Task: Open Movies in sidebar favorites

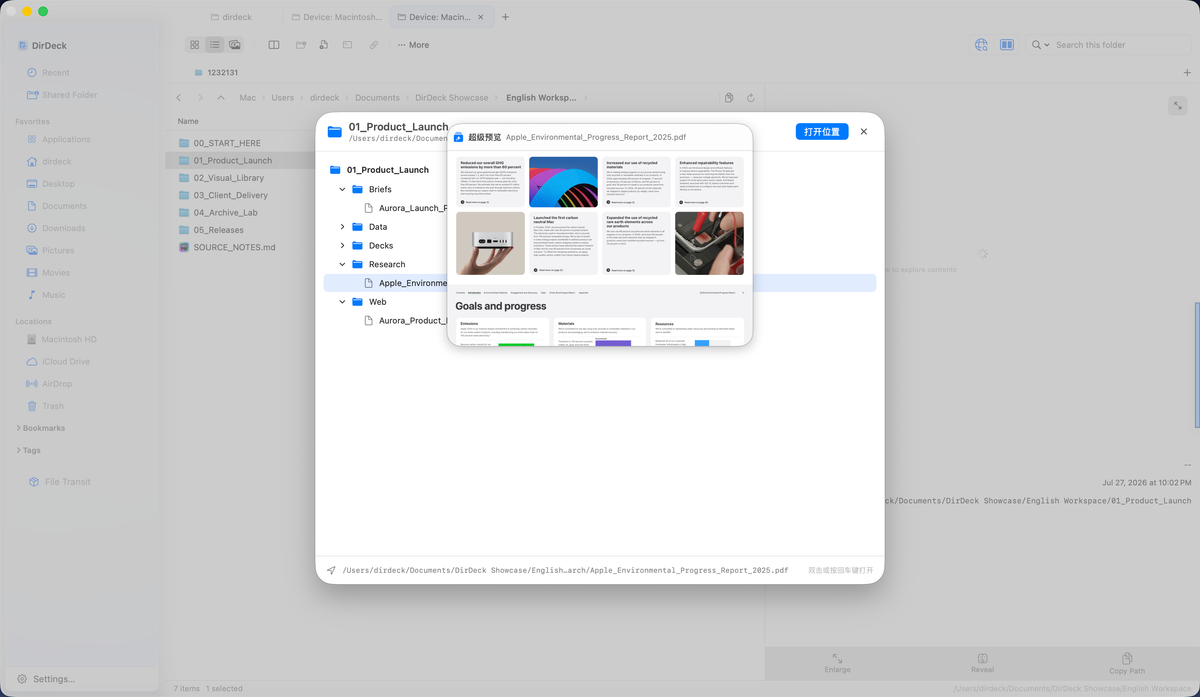Action: 56,272
